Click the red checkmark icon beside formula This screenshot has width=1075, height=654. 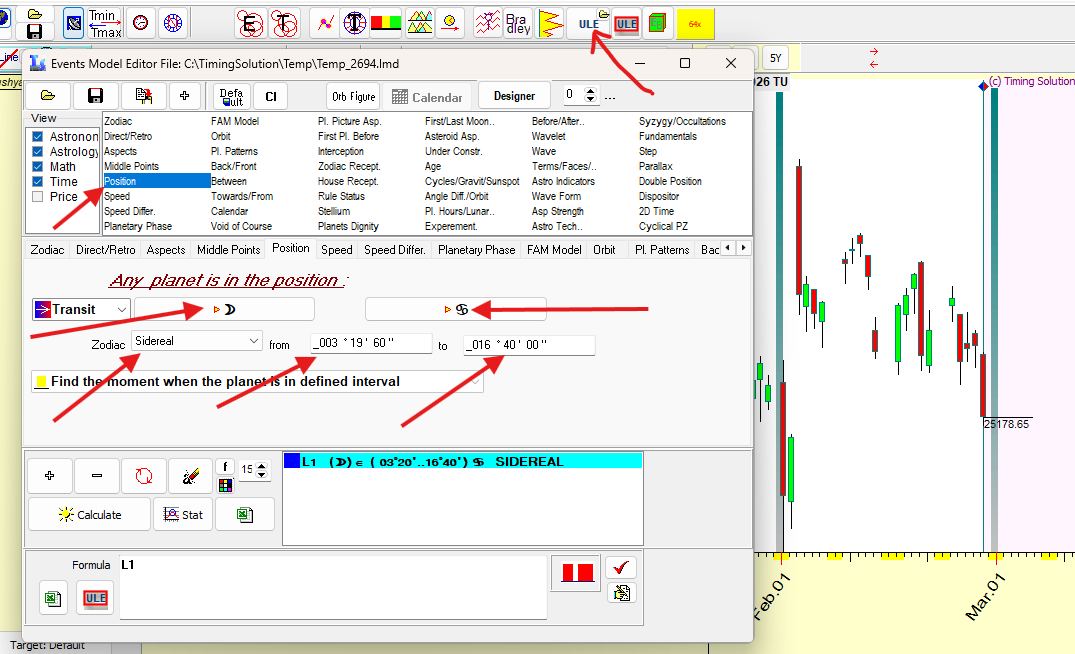tap(621, 567)
